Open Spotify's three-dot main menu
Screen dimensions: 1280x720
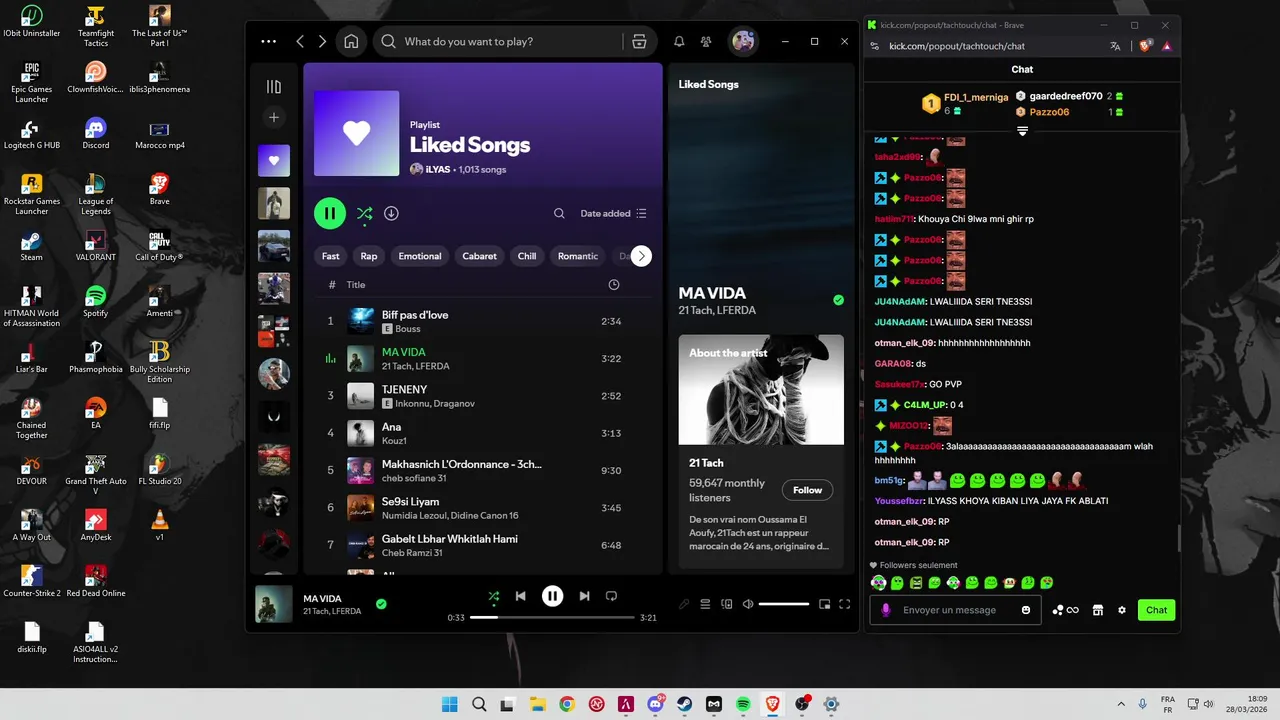(x=268, y=41)
